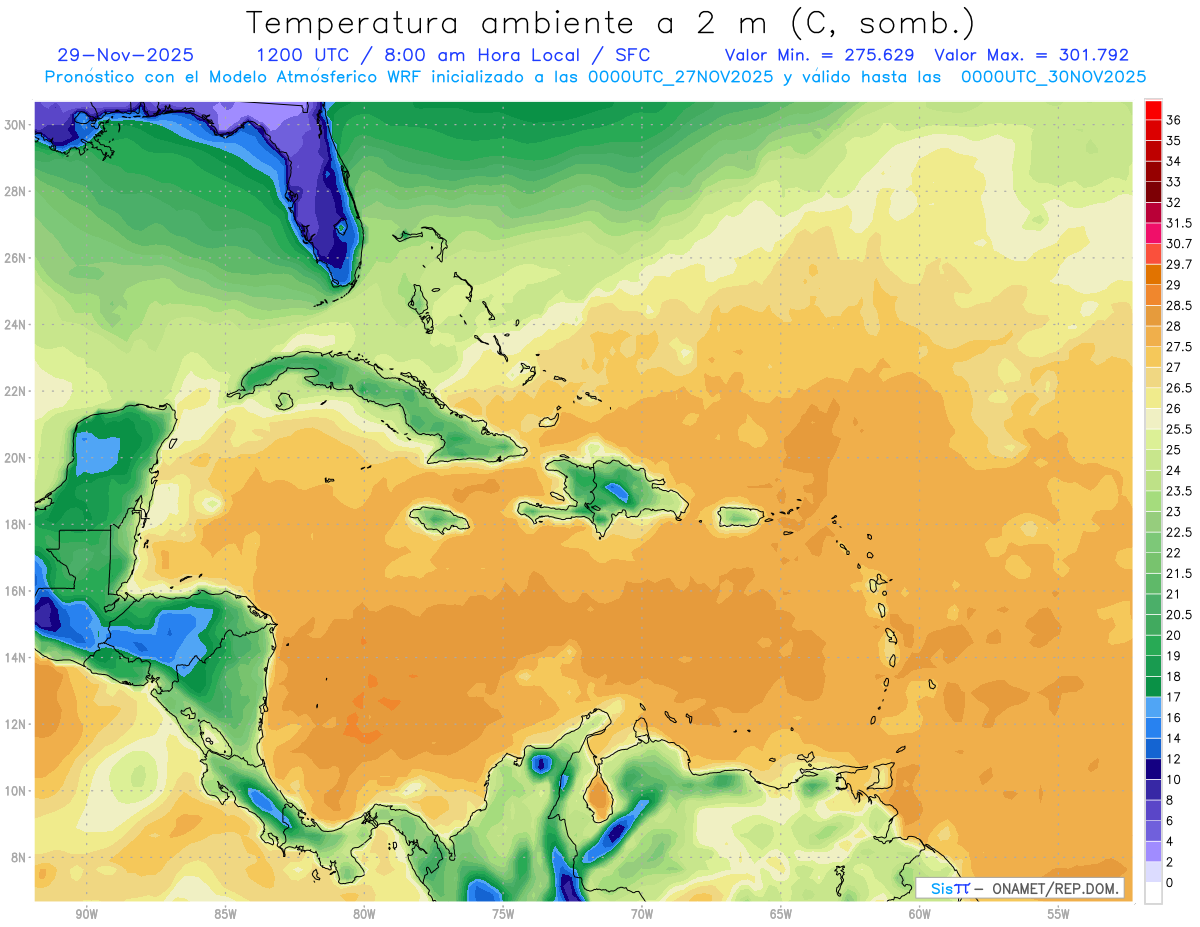Click the 'Valor Min. = 275.629' text
This screenshot has width=1200, height=927.
820,55
